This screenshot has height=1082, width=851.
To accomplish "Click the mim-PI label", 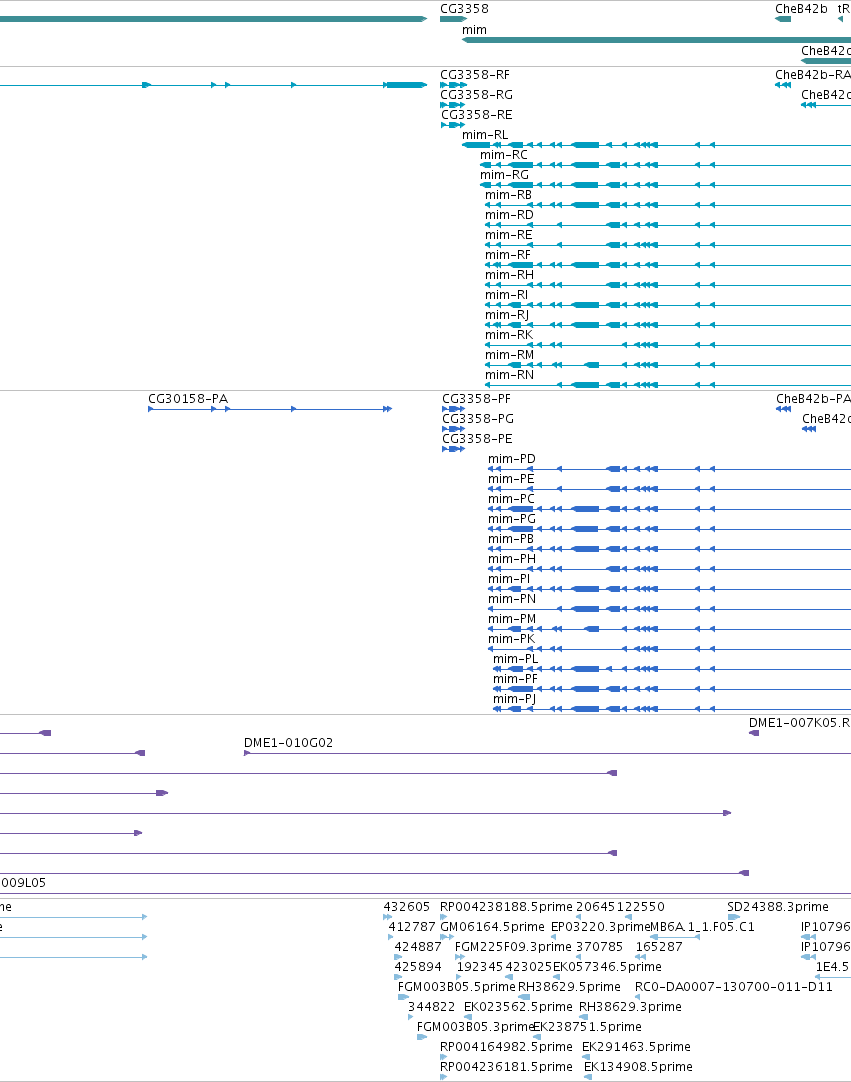I will click(509, 579).
